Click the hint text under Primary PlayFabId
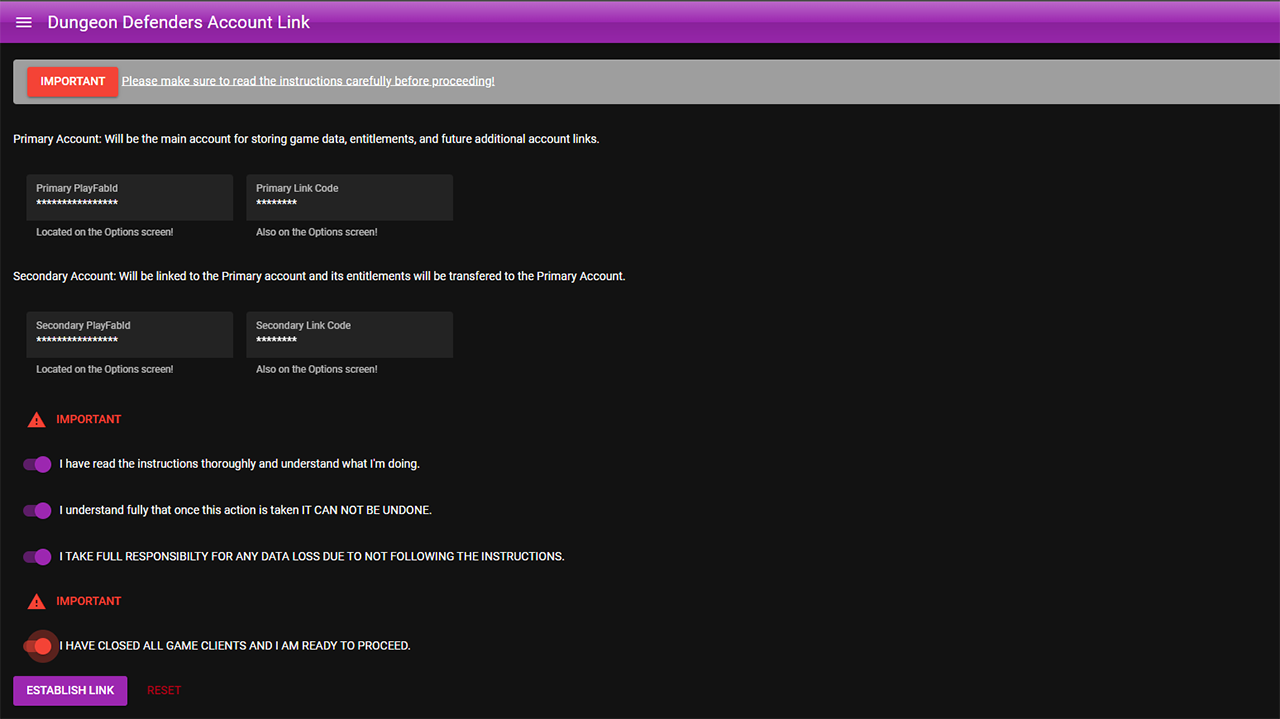The width and height of the screenshot is (1280, 719). pyautogui.click(x=105, y=232)
